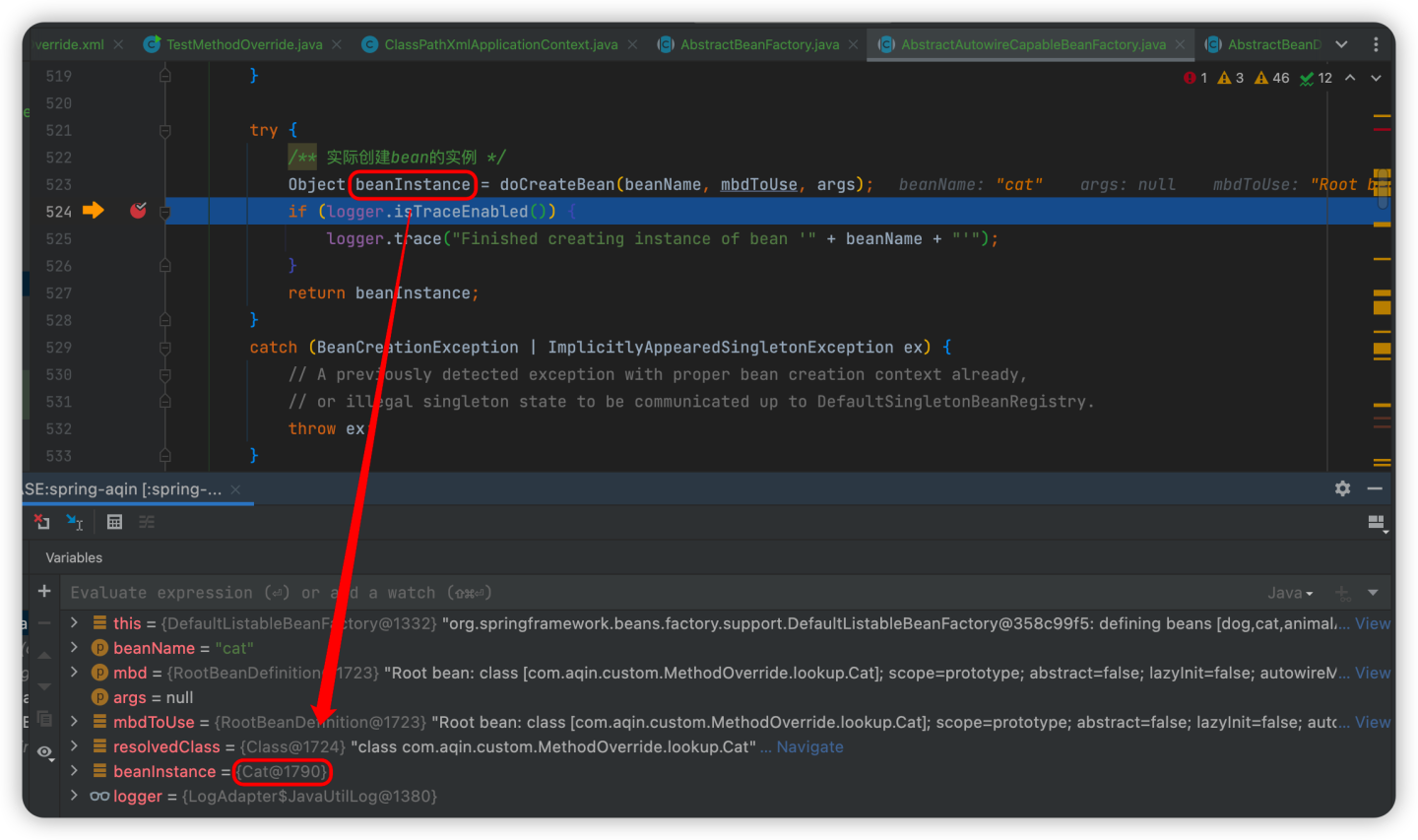Click the fold end marker on line 528
The height and width of the screenshot is (840, 1418).
[165, 320]
